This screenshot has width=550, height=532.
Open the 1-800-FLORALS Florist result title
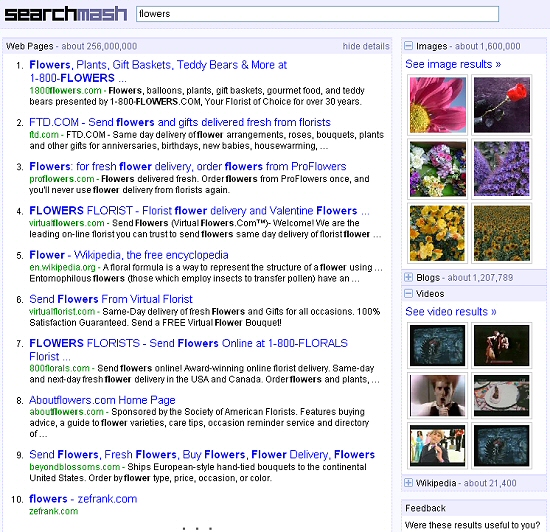[x=188, y=349]
